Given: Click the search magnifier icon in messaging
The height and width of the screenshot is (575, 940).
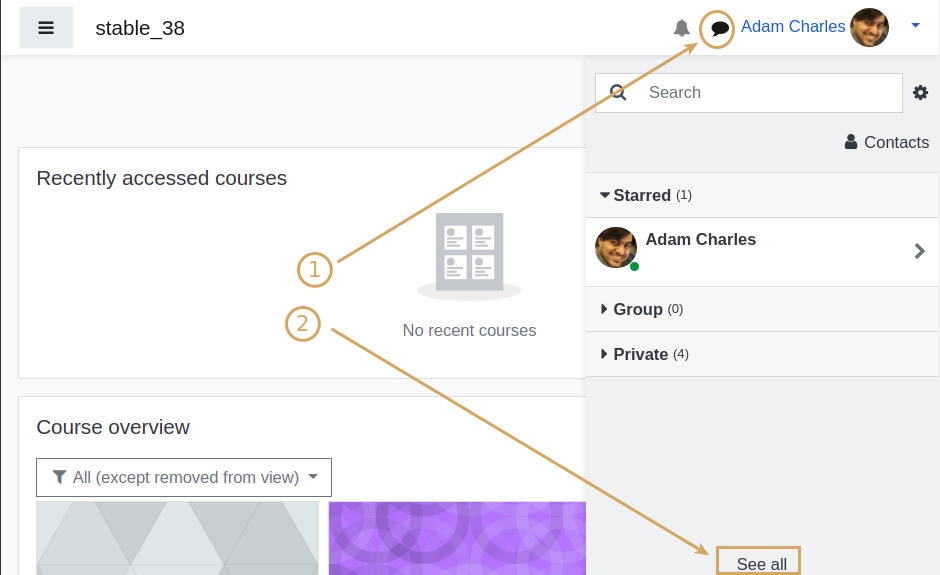Looking at the screenshot, I should [618, 92].
